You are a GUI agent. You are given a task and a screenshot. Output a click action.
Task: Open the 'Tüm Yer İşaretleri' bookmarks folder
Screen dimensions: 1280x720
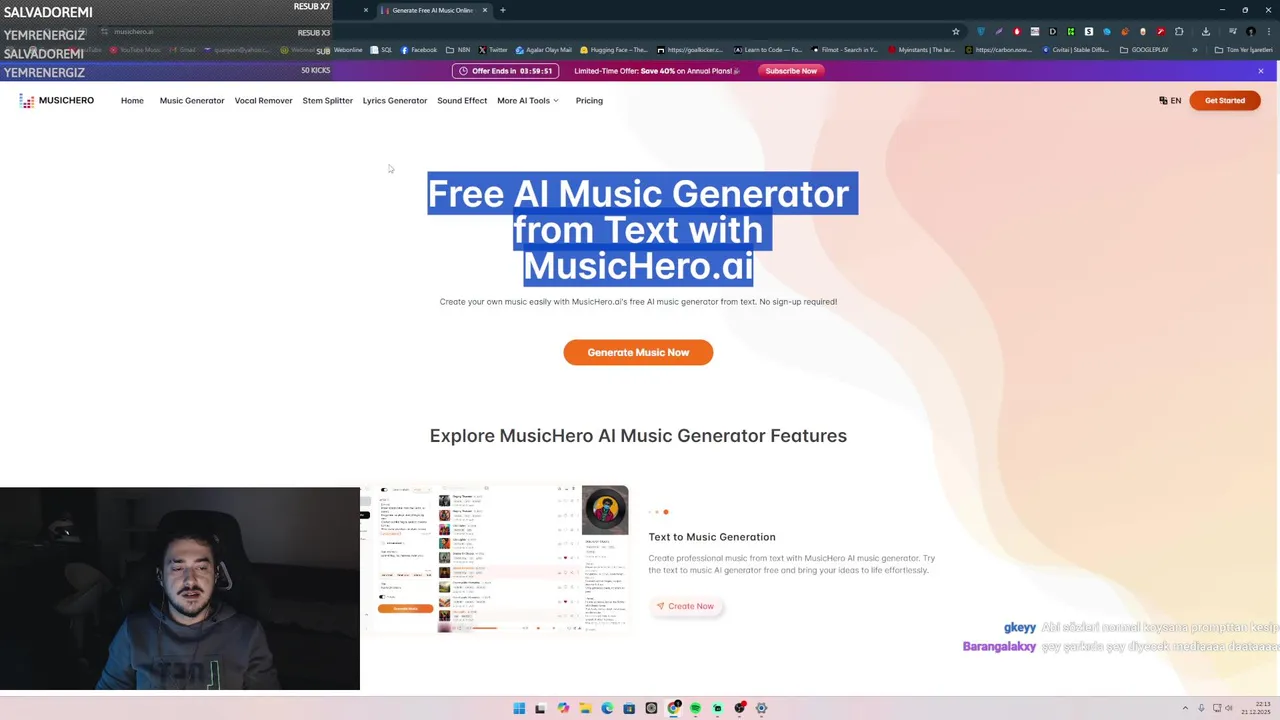(1244, 50)
